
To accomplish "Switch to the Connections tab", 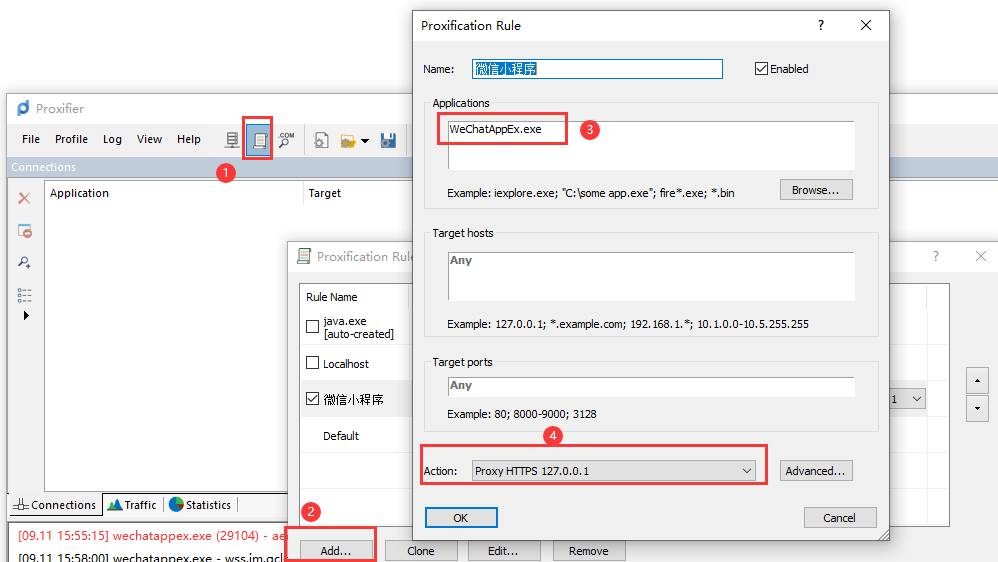I will click(55, 505).
